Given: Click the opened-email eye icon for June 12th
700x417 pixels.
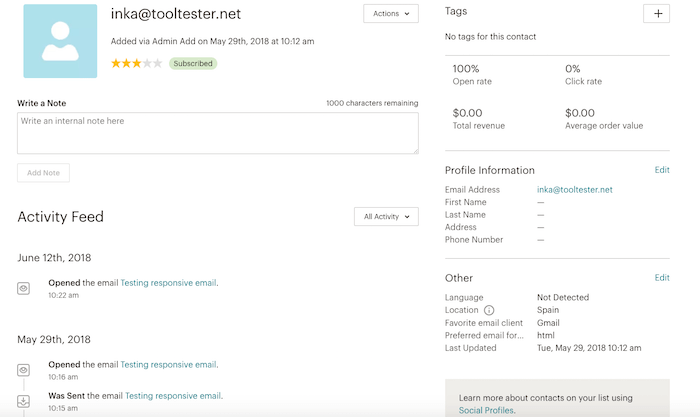Looking at the screenshot, I should pyautogui.click(x=23, y=288).
